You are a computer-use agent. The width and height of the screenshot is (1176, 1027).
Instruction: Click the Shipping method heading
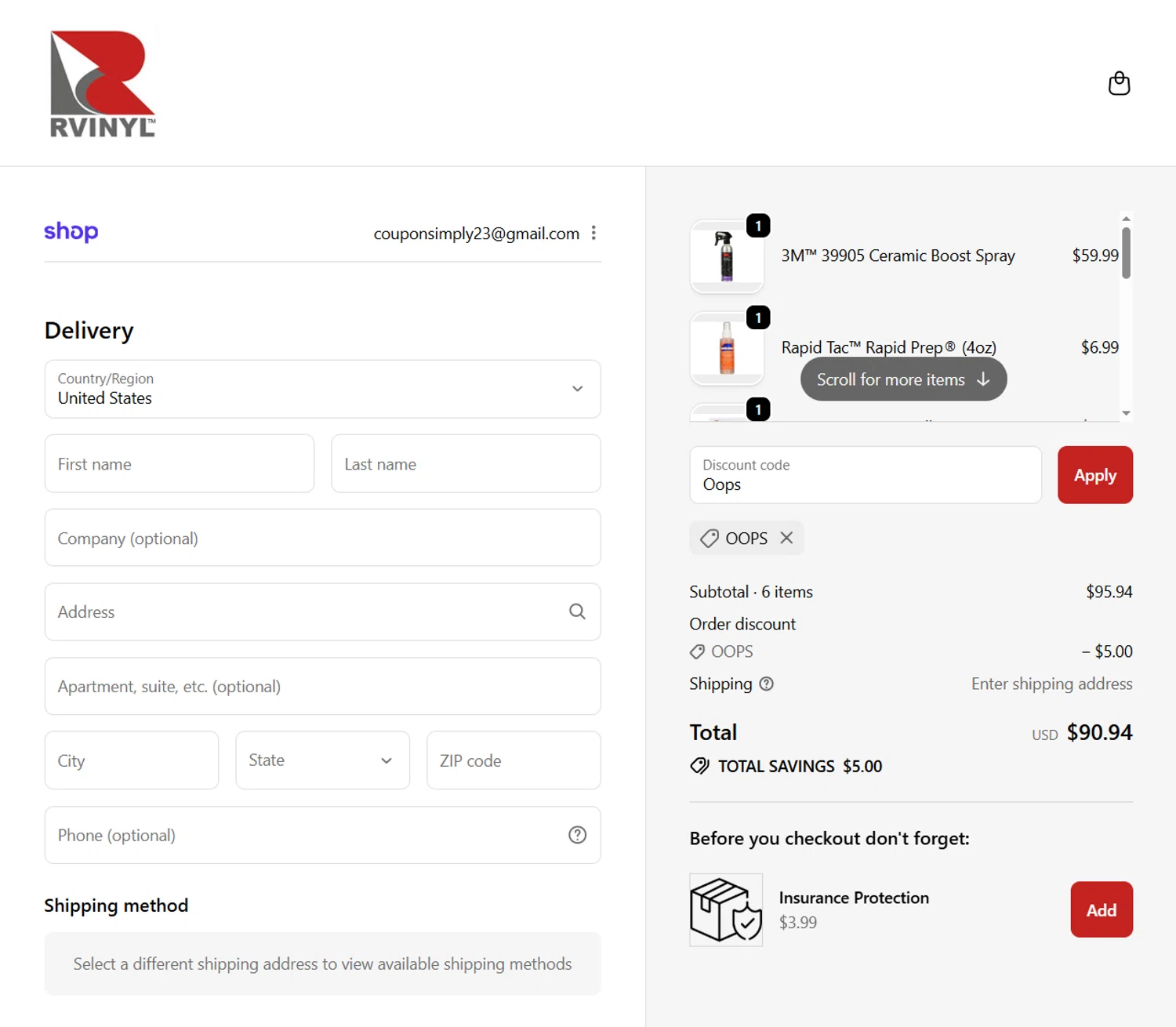[116, 905]
